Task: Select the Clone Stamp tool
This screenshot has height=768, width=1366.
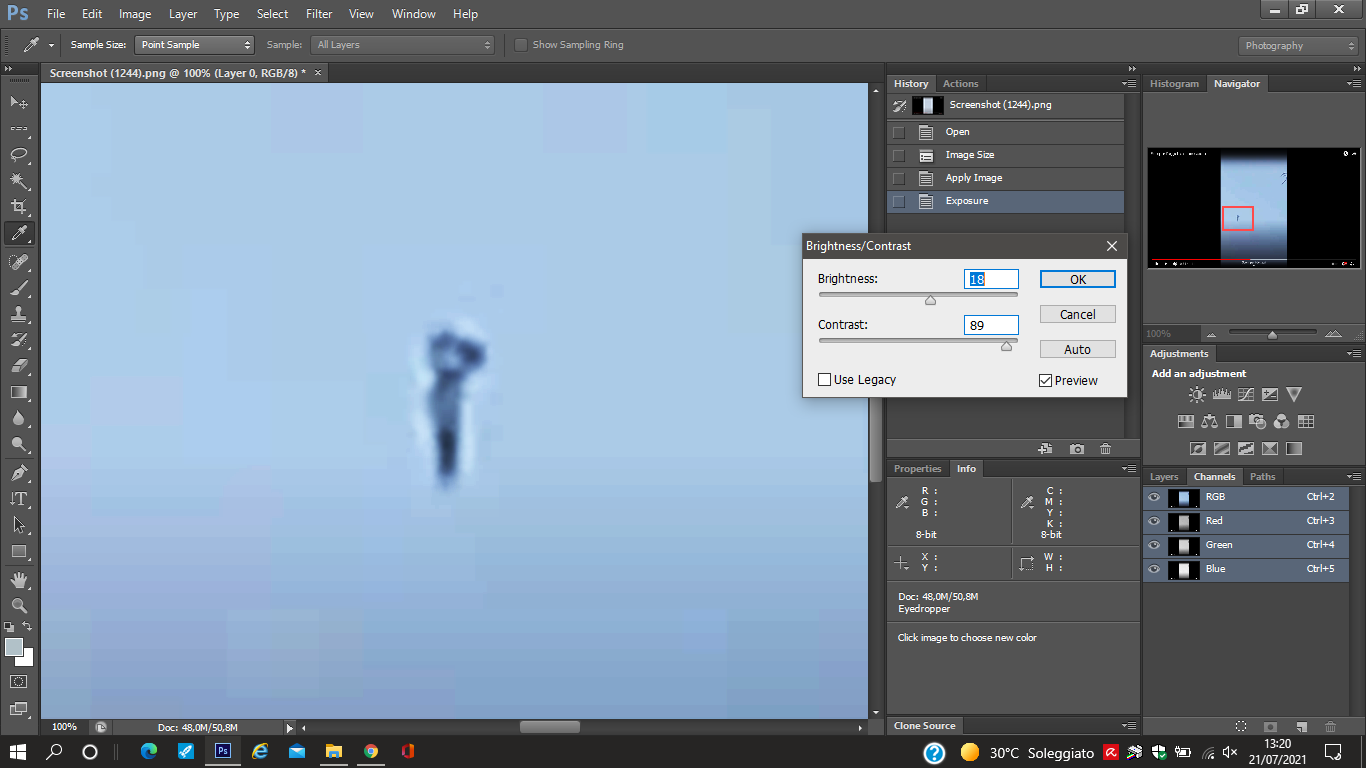Action: pos(19,314)
